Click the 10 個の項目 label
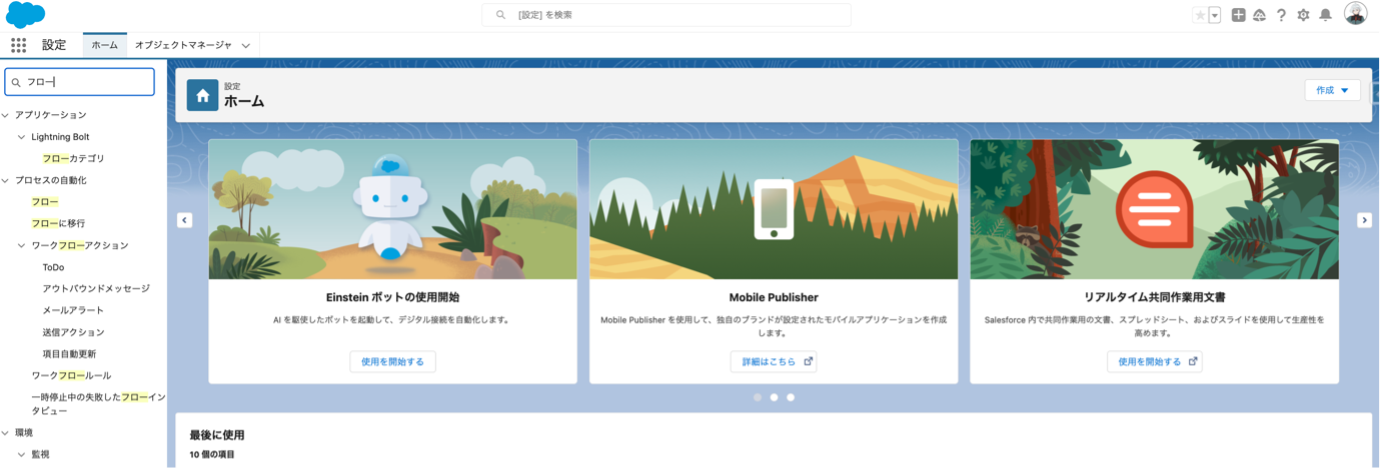The image size is (1384, 470). tap(212, 455)
